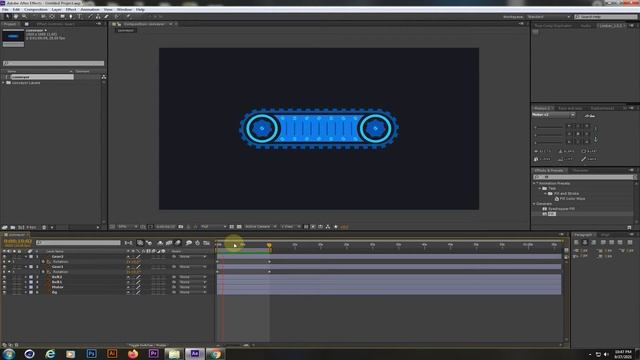
Task: Select the Zoom tool in the toolbar
Action: pos(24,16)
